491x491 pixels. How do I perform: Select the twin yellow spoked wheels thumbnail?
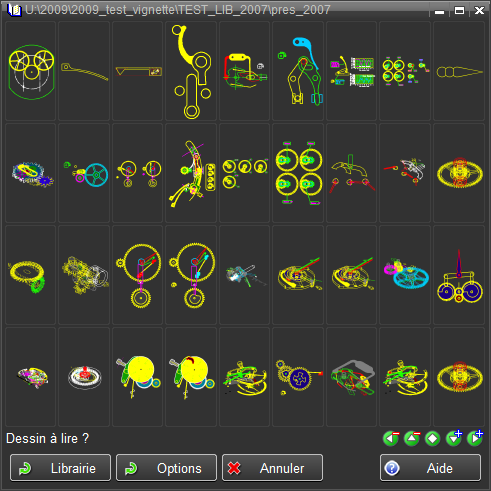[31, 71]
